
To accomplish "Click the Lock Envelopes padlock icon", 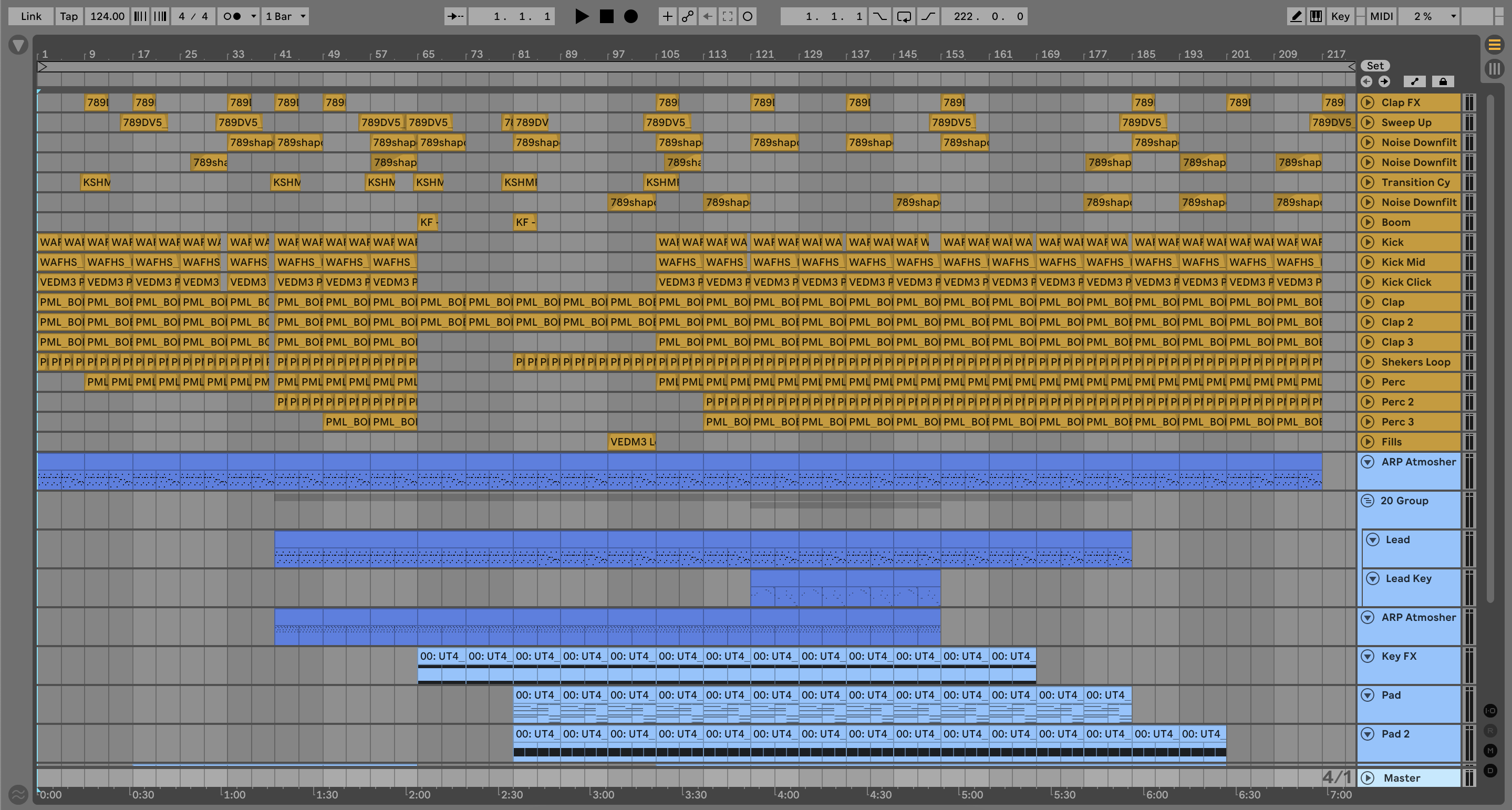I will pos(1443,81).
